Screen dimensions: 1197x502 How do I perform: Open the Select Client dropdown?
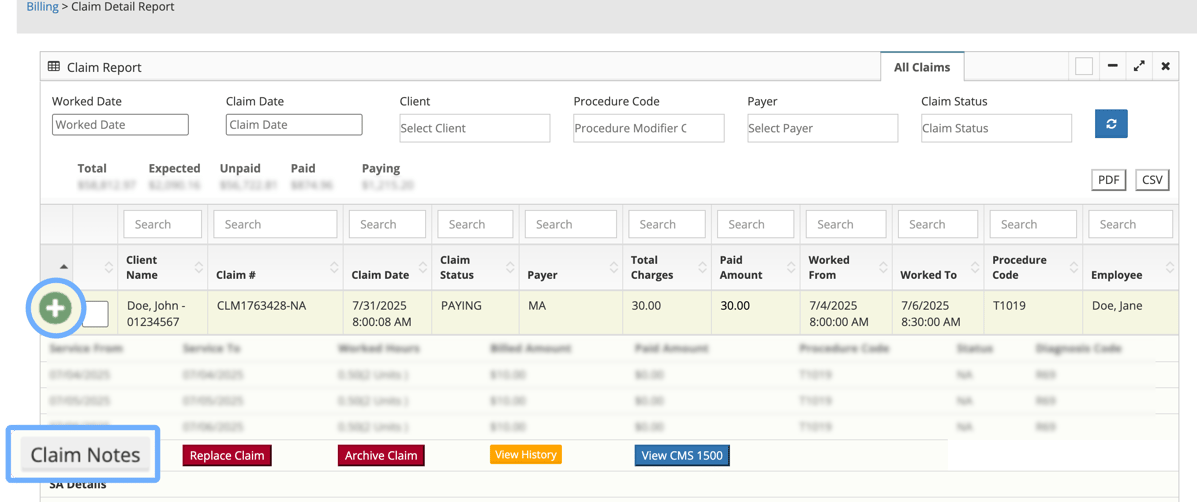pos(475,128)
